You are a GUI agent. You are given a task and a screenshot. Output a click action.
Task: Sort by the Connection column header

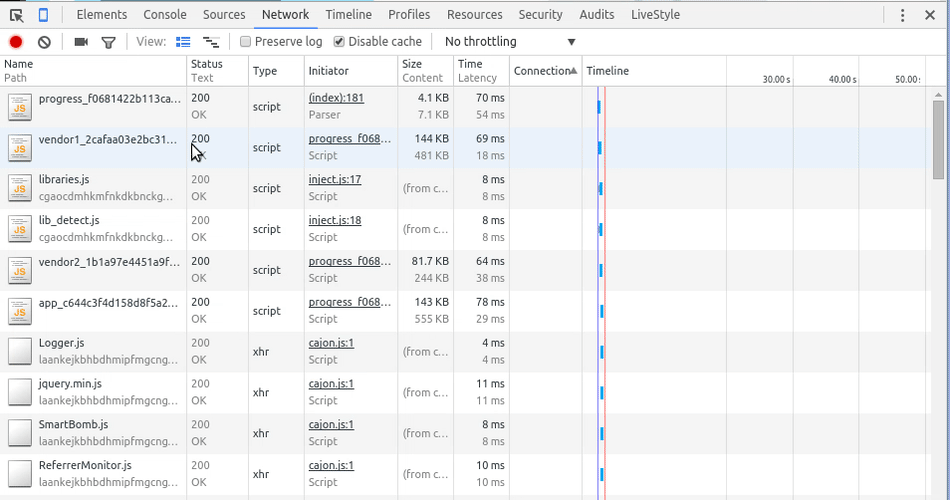544,71
